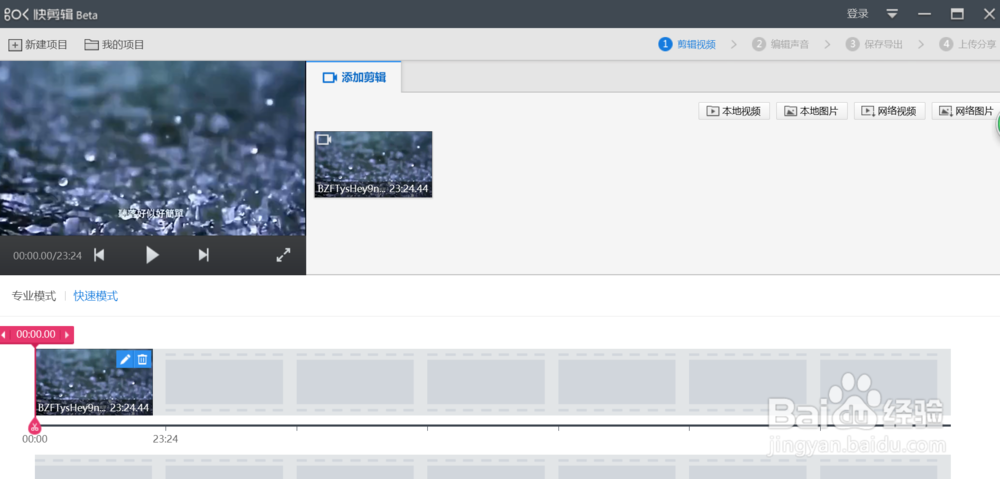Click the preview video frame
The height and width of the screenshot is (479, 1000).
click(x=152, y=148)
